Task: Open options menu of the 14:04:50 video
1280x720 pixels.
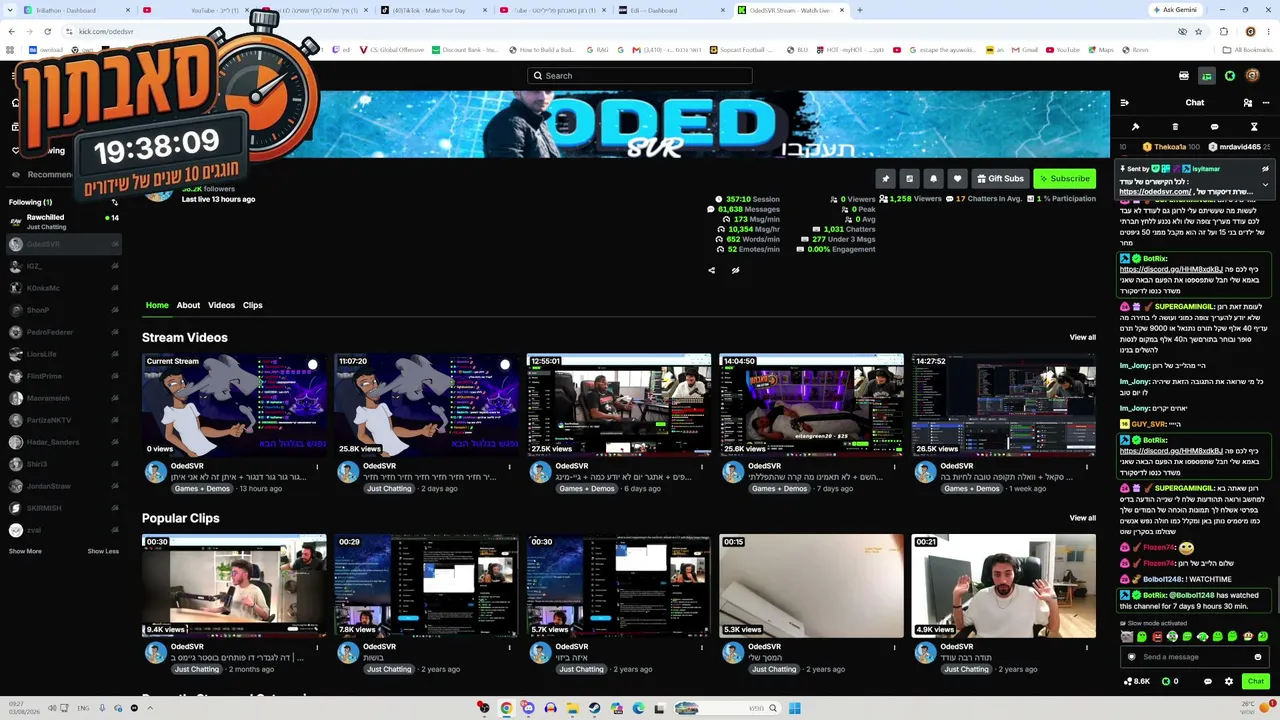Action: pyautogui.click(x=894, y=466)
